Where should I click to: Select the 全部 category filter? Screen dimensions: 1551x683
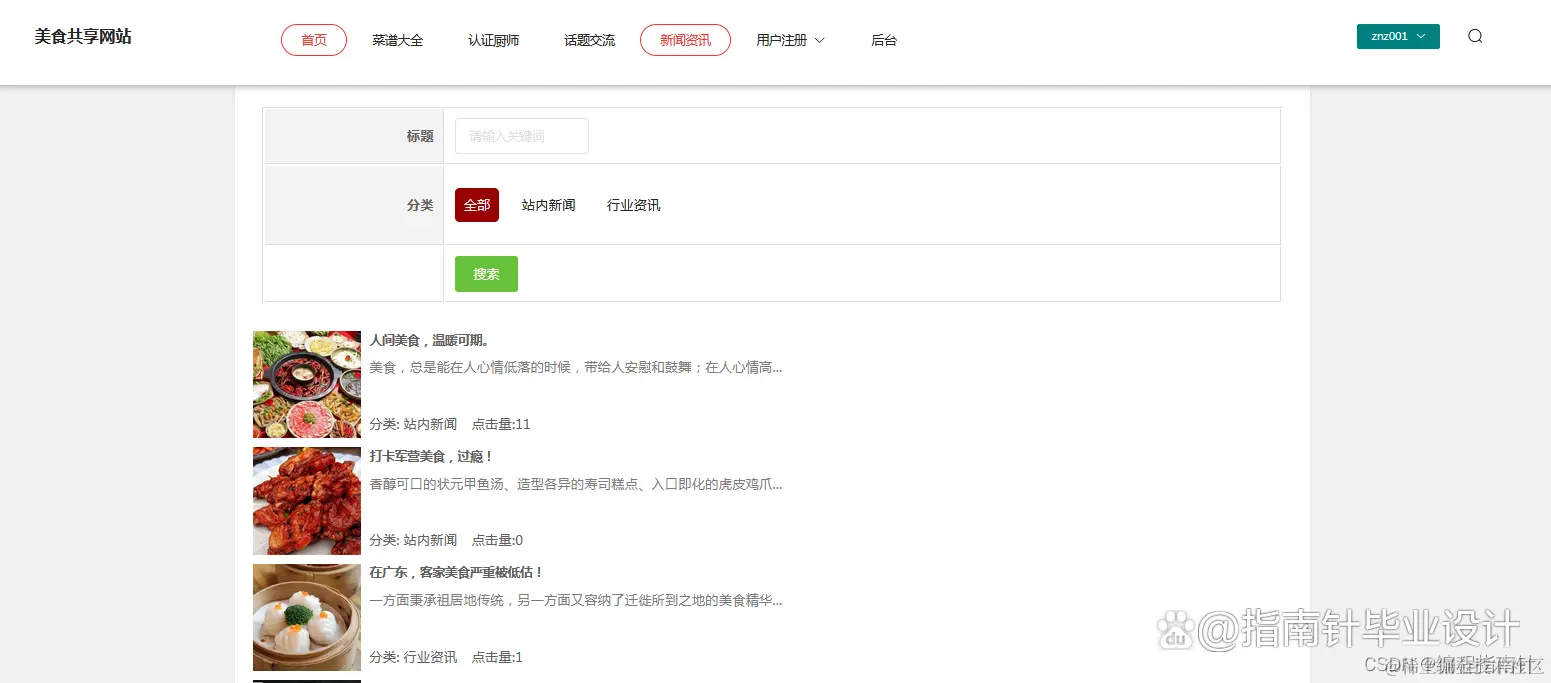coord(477,205)
